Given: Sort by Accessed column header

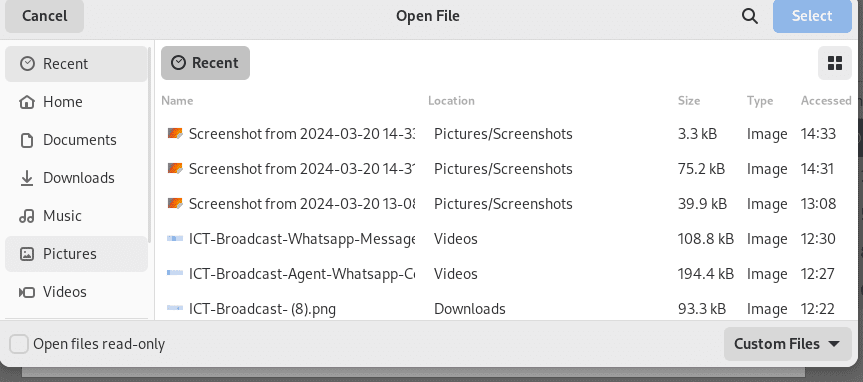Looking at the screenshot, I should click(x=826, y=101).
